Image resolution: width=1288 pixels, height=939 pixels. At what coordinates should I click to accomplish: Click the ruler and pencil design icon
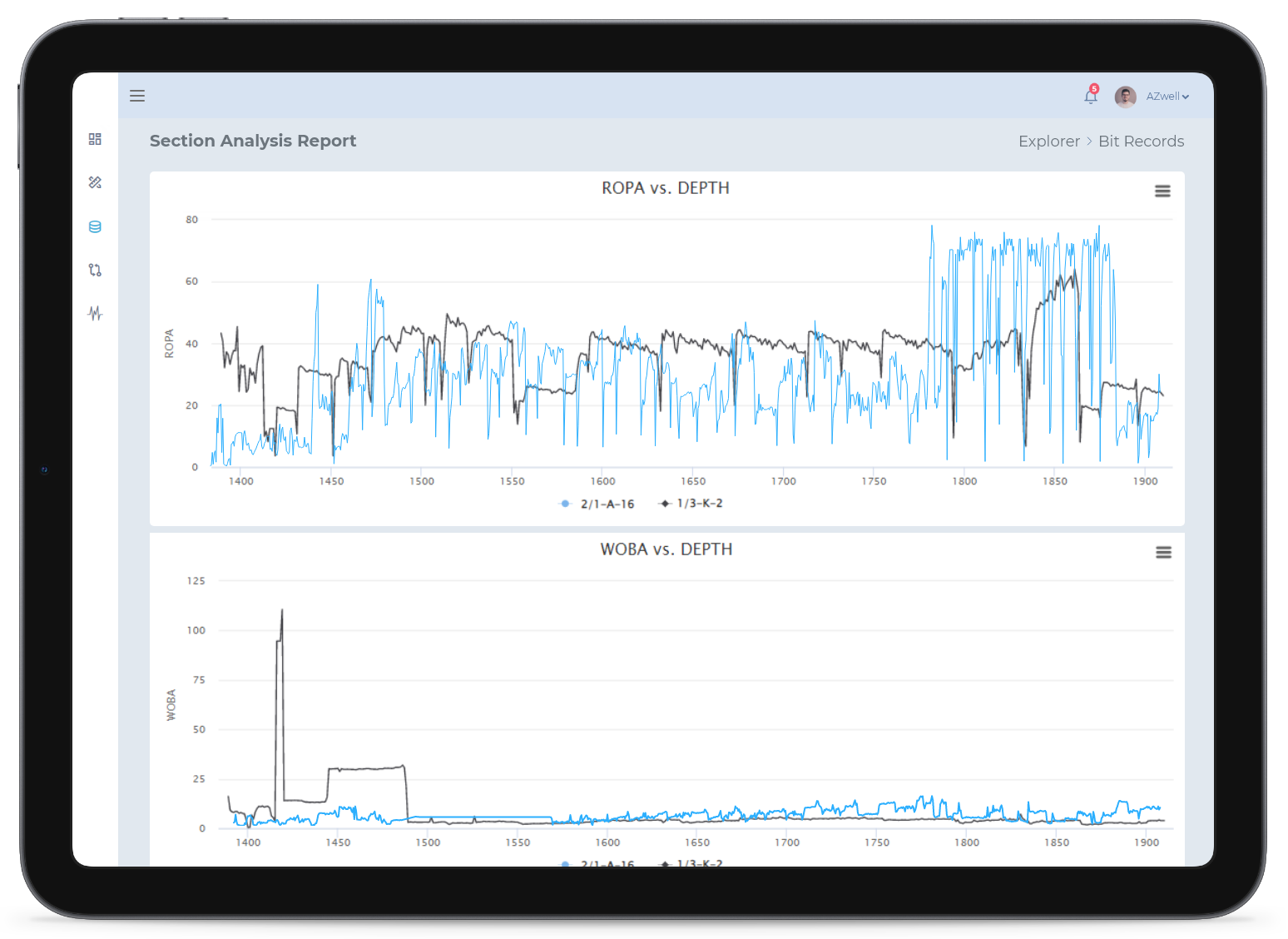tap(95, 182)
